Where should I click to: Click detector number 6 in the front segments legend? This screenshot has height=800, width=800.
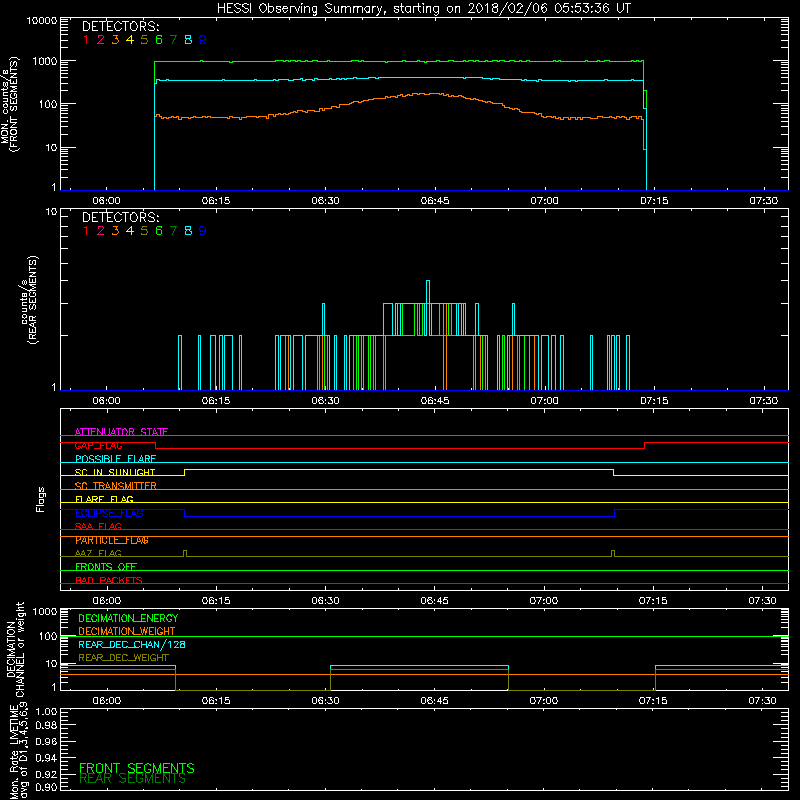[x=159, y=40]
